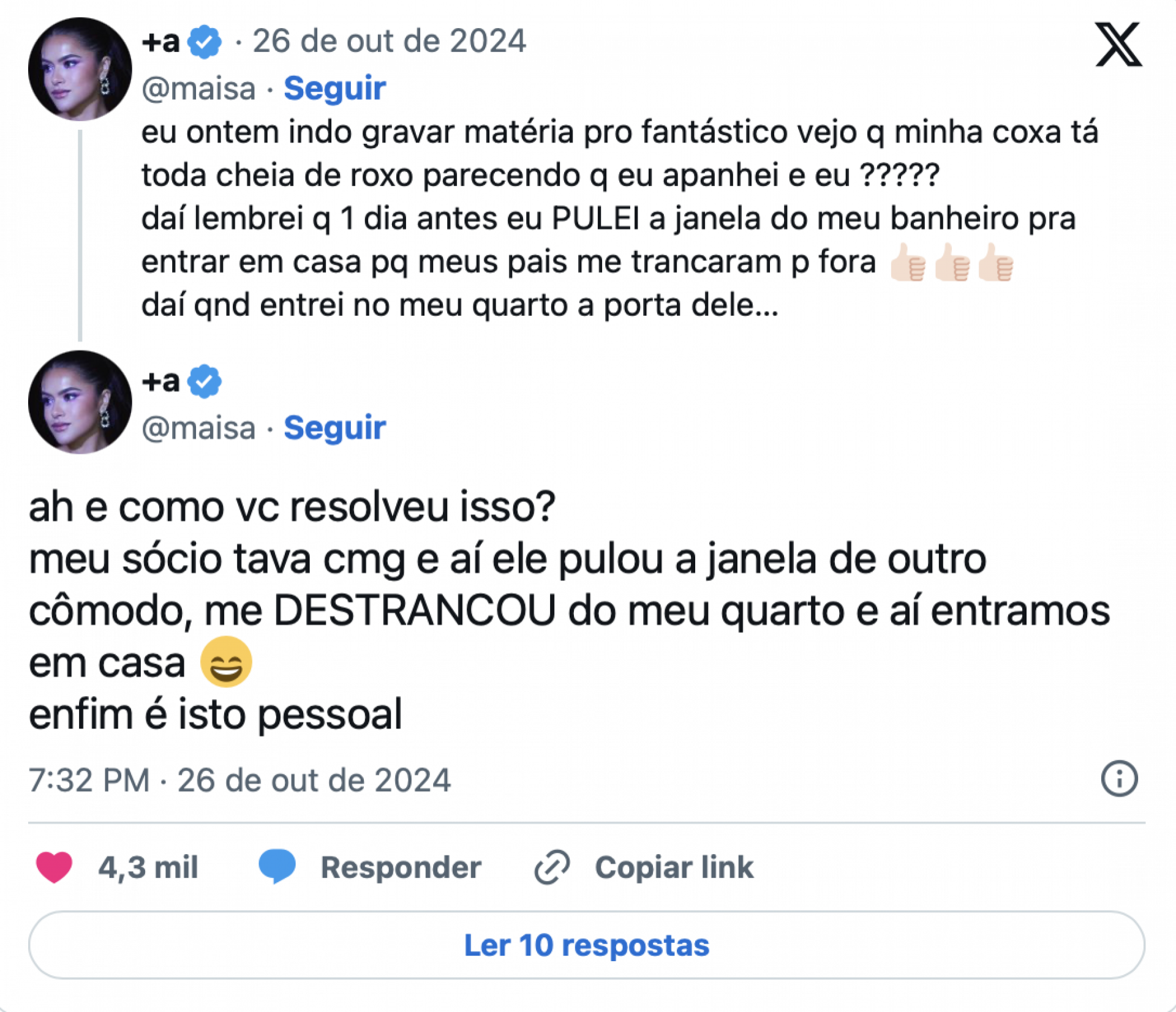Click Seguir on the second tweet
The height and width of the screenshot is (1012, 1176).
(334, 427)
